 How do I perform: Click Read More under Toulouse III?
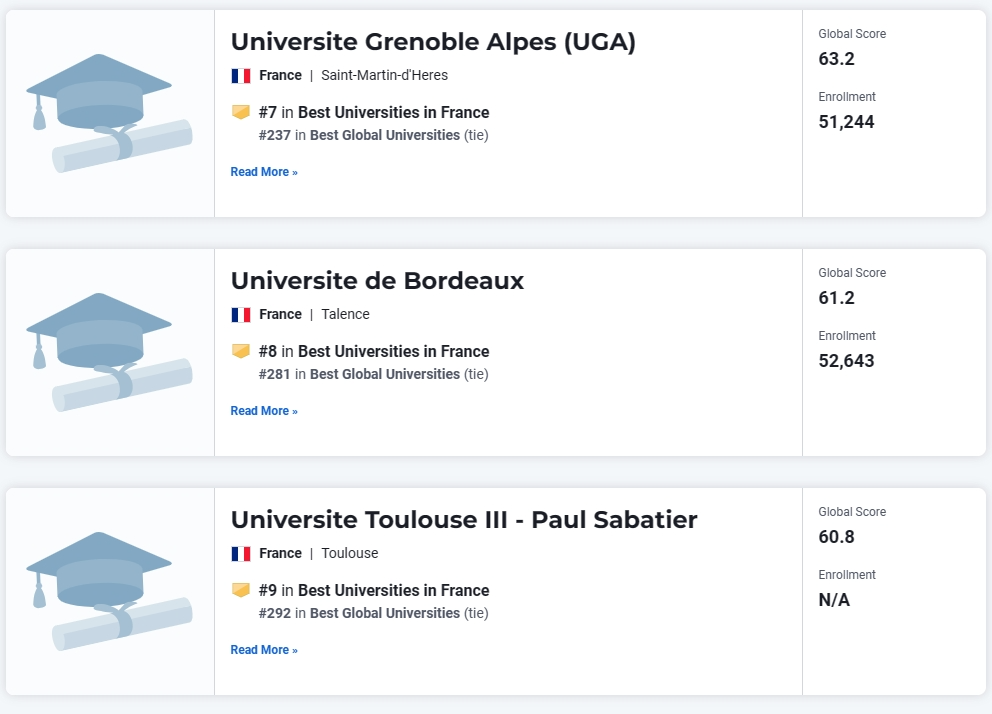[x=264, y=650]
